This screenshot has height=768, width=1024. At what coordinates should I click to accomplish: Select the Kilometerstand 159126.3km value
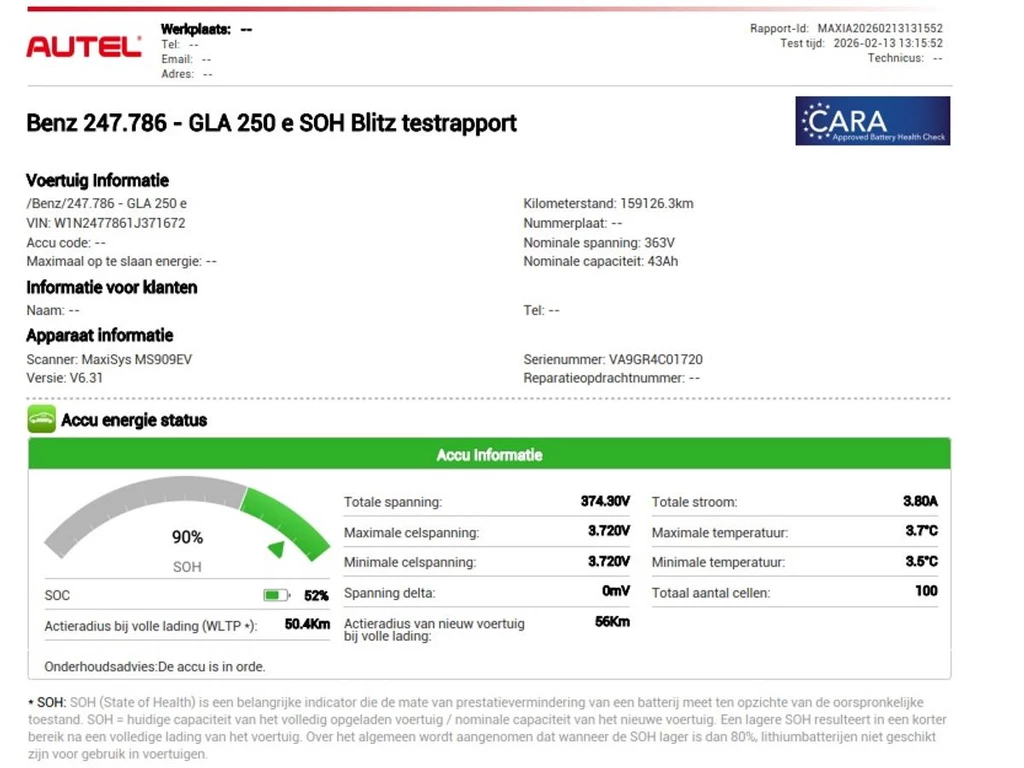650,203
